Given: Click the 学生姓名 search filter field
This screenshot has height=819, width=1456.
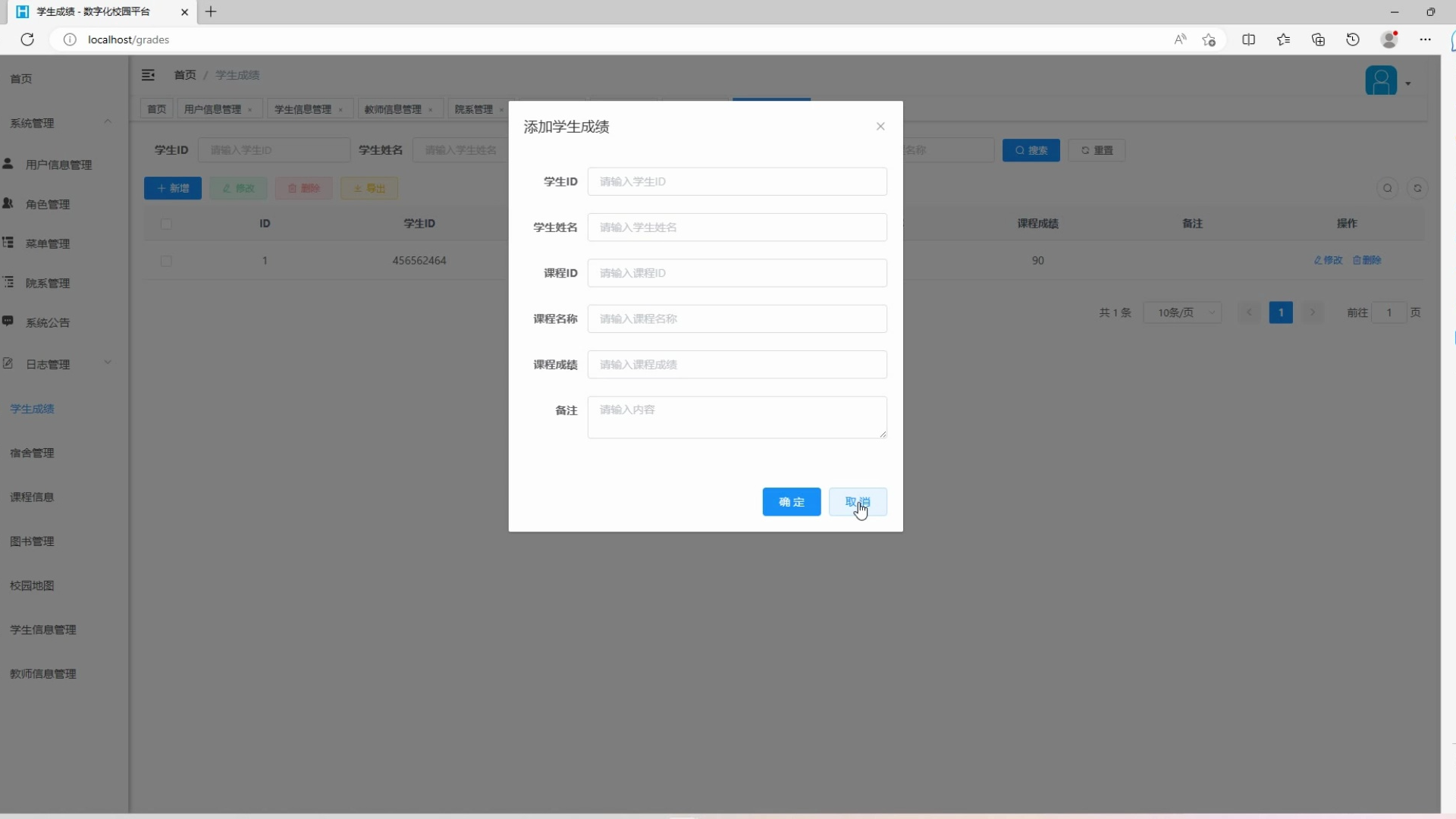Looking at the screenshot, I should coord(461,150).
